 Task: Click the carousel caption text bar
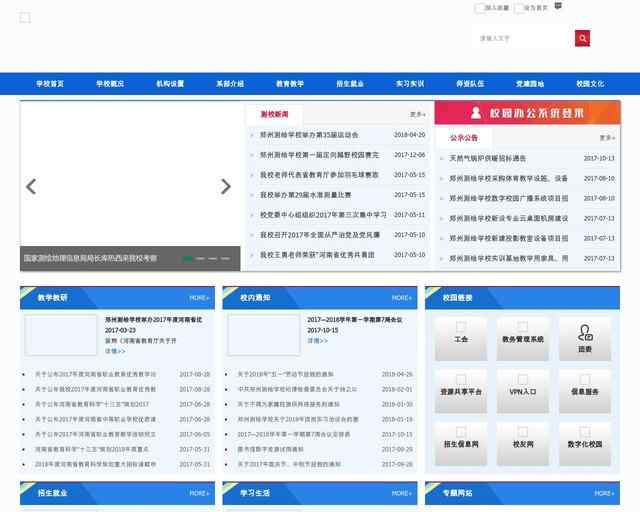tap(90, 258)
